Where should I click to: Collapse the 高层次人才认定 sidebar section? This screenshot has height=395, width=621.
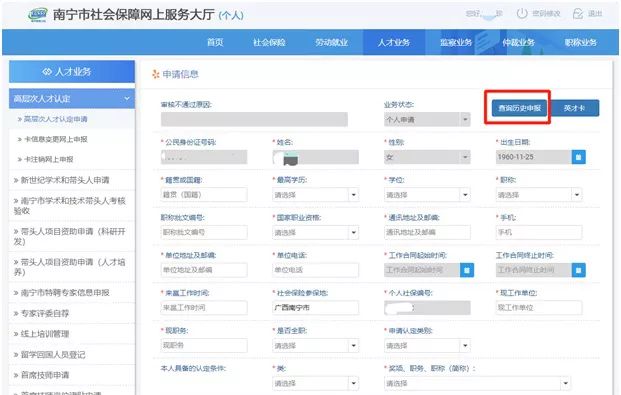coord(127,98)
